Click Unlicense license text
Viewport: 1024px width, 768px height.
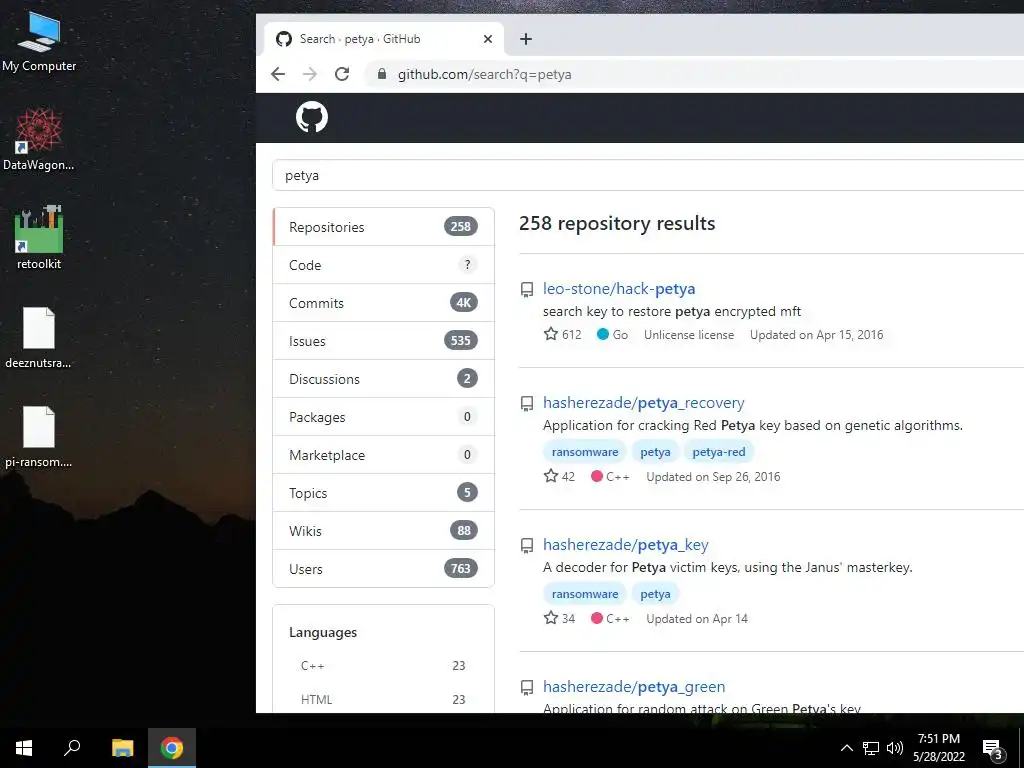[688, 334]
